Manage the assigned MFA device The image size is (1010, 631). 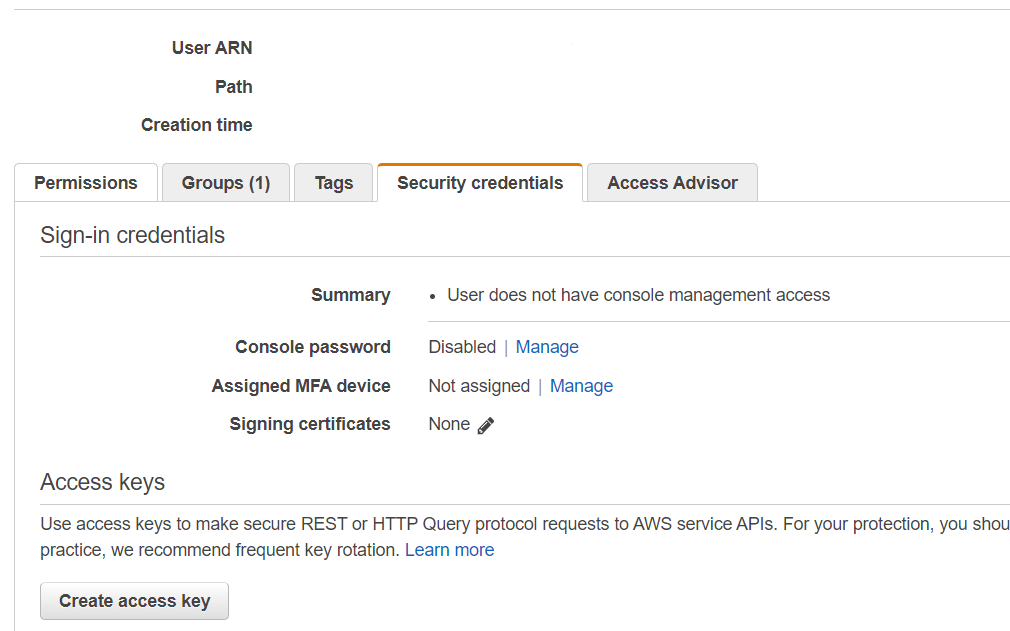[581, 386]
